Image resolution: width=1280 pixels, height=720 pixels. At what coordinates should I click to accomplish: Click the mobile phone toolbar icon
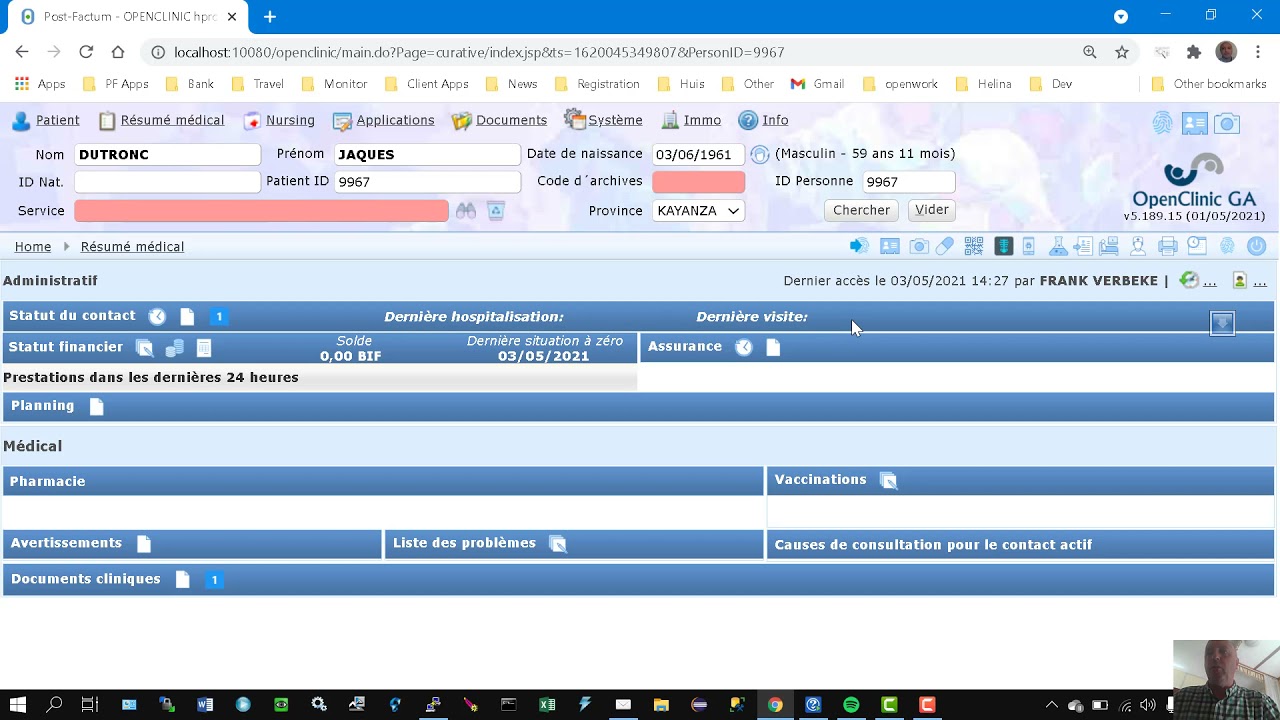coord(1028,246)
